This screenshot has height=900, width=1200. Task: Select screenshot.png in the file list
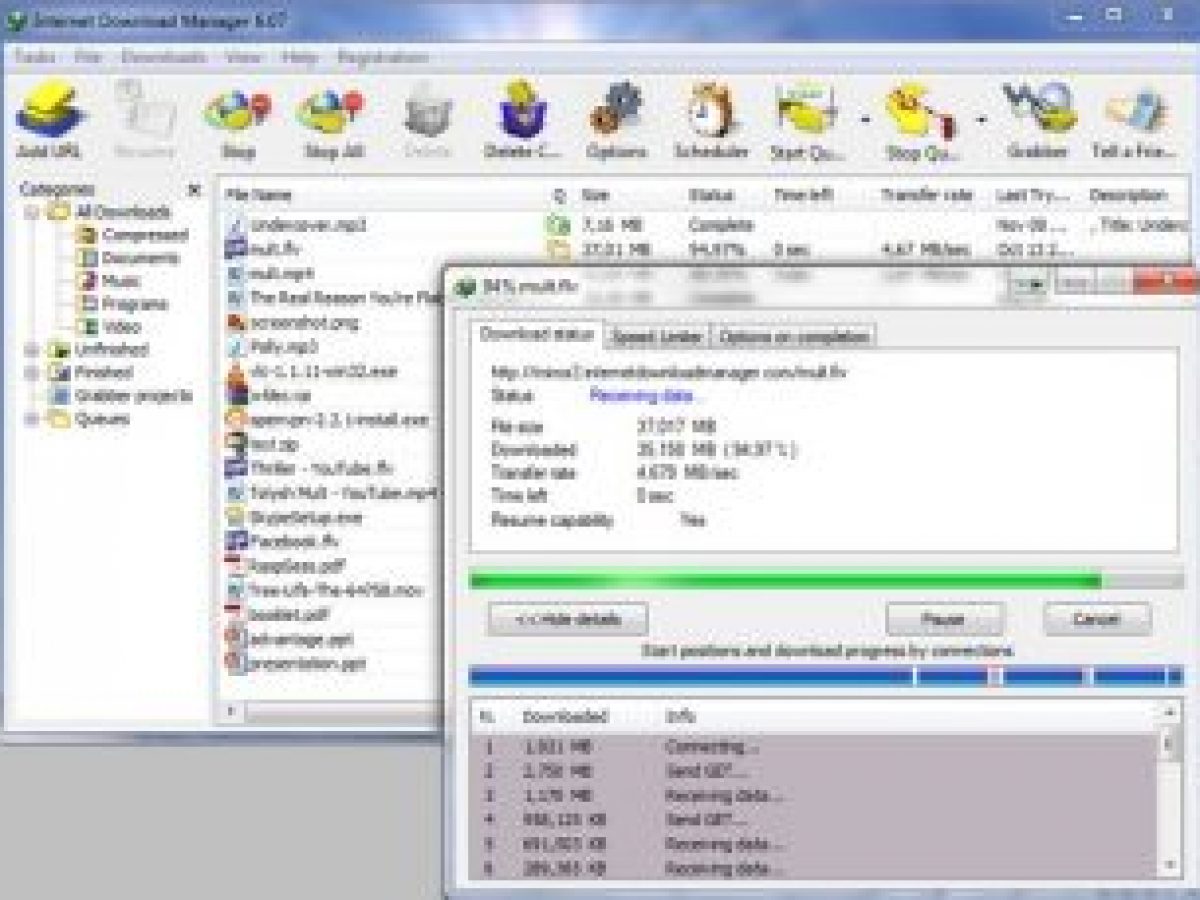[304, 322]
